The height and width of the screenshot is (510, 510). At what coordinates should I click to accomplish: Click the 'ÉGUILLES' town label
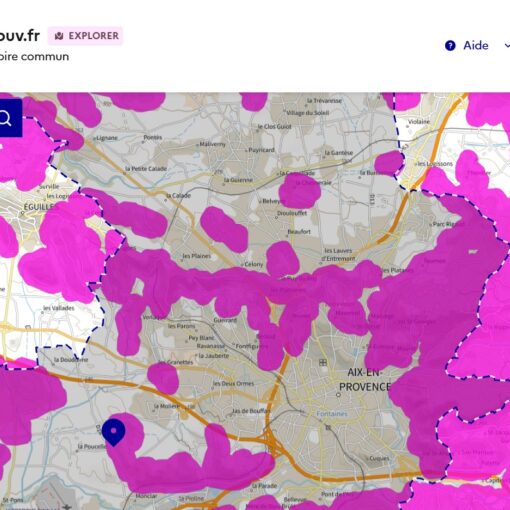tap(39, 207)
